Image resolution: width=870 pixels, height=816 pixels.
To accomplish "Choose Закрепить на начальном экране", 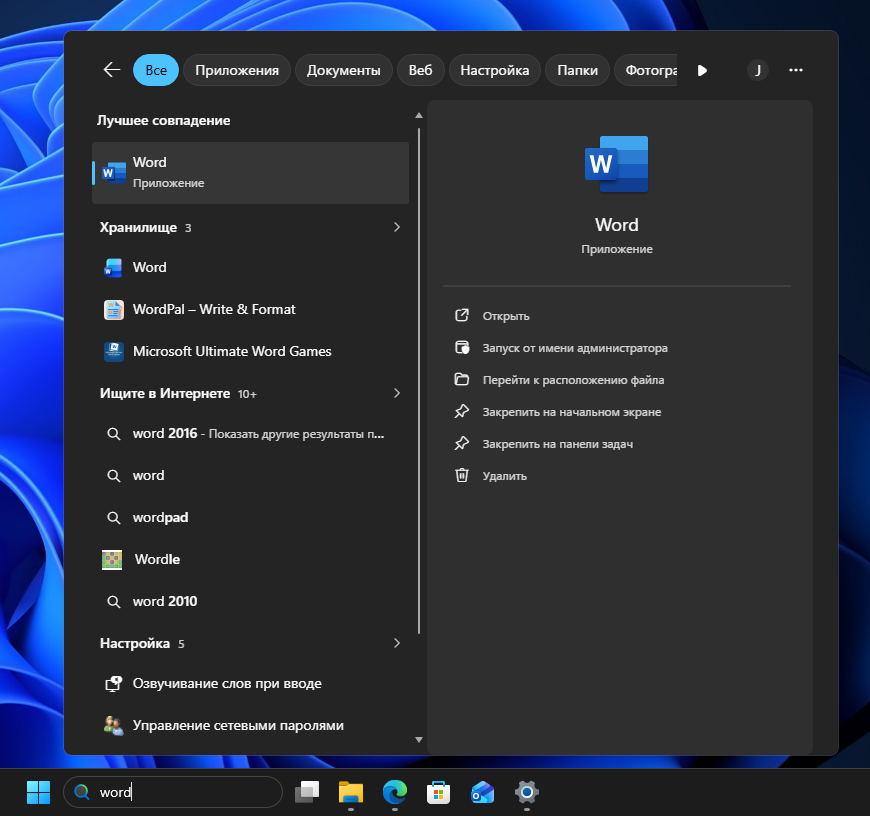I will point(571,412).
